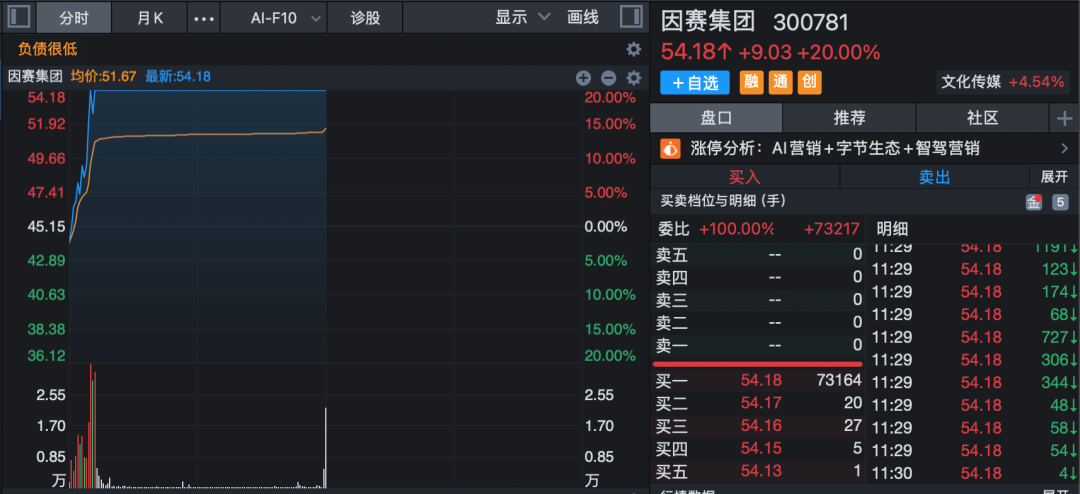Open the 诊股 stock diagnosis view

[366, 18]
